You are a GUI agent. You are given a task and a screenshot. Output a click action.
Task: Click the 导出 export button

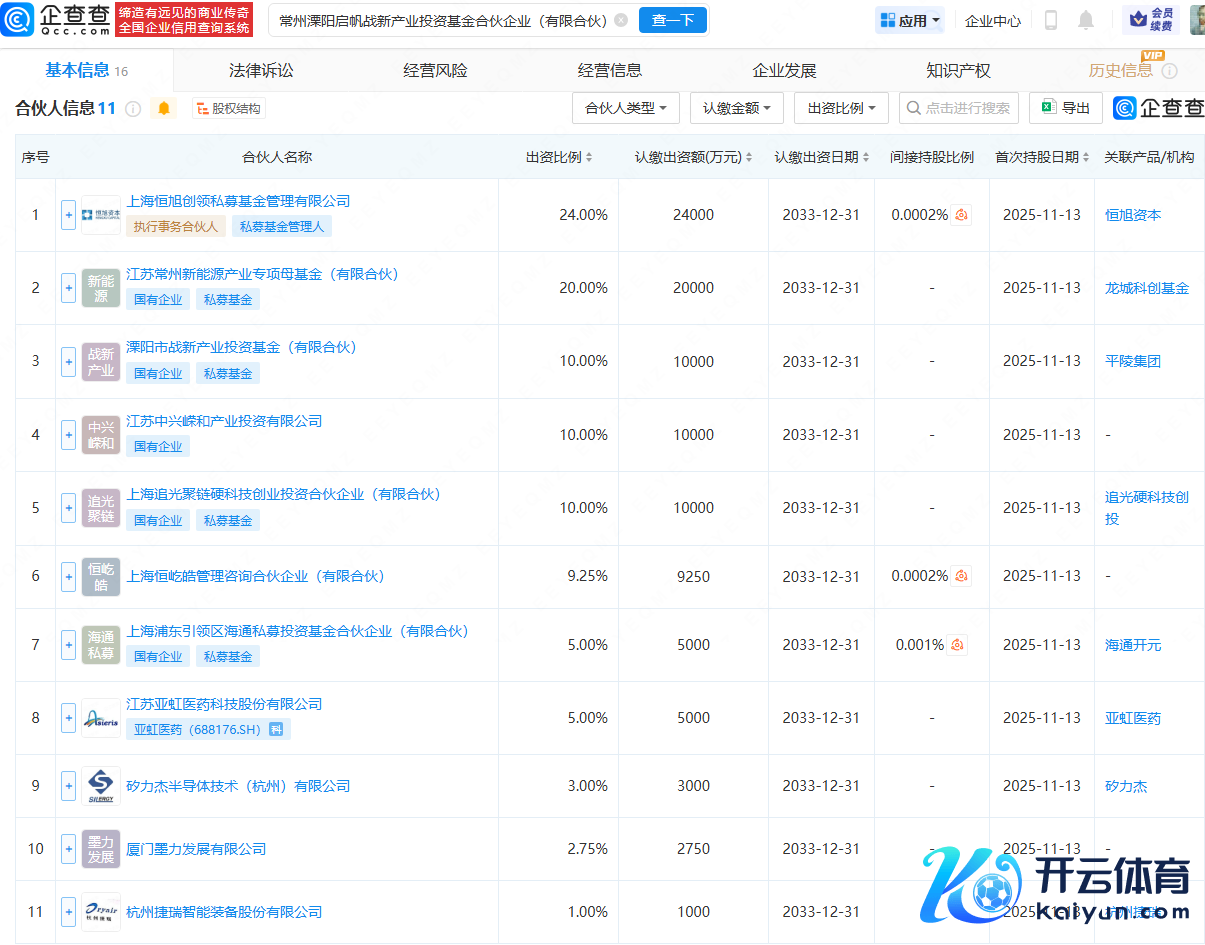click(1066, 108)
